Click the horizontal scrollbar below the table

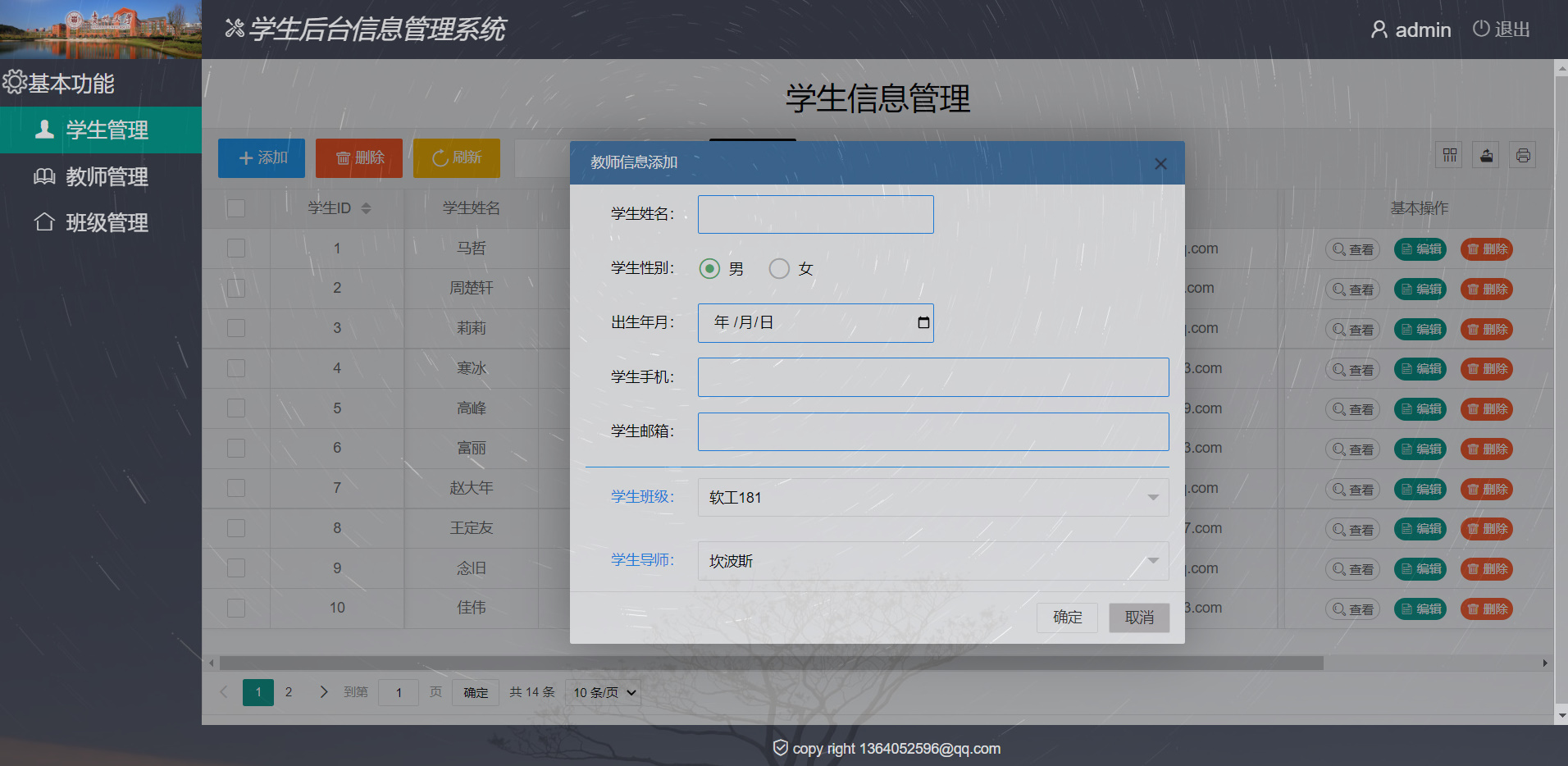[771, 663]
